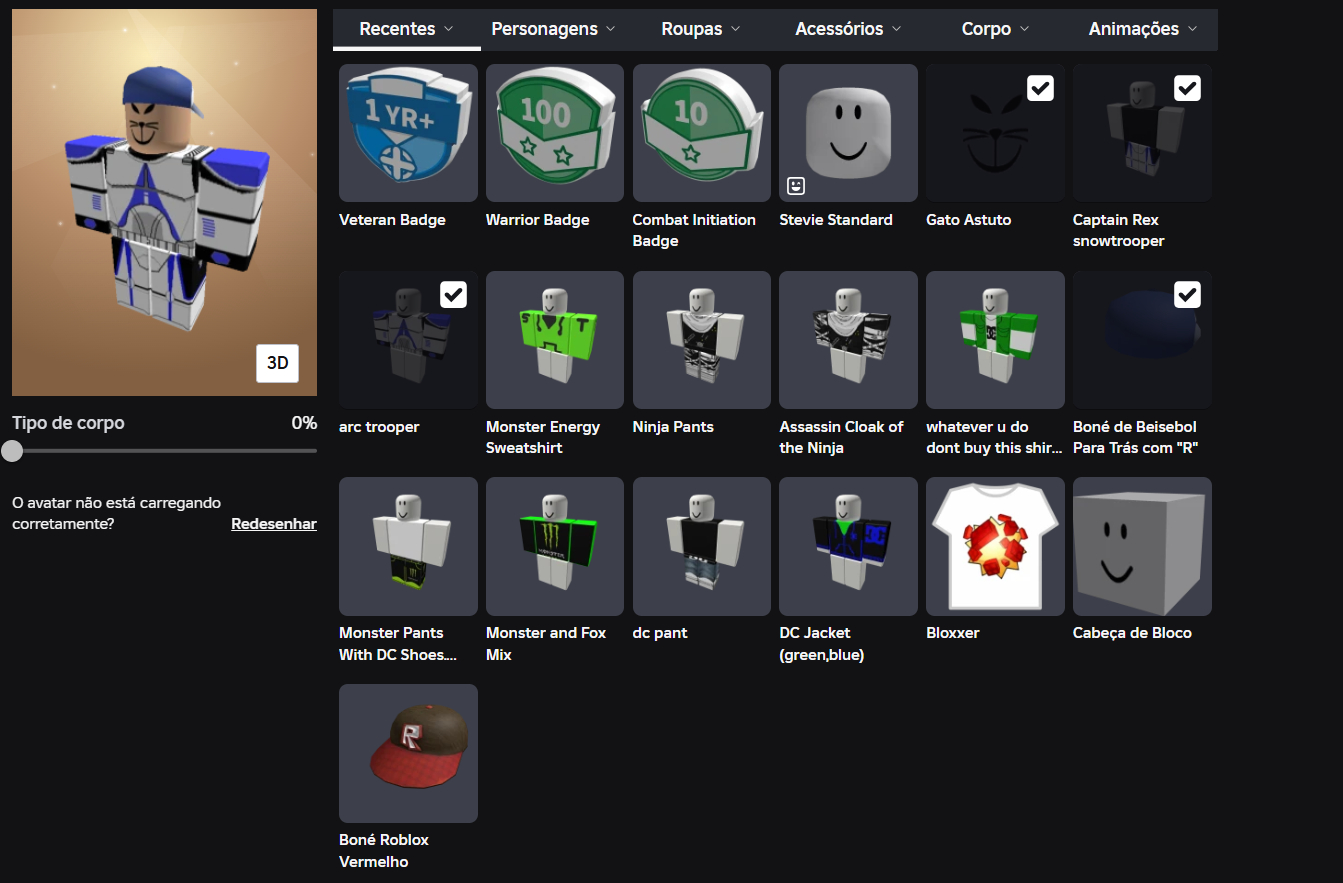Viewport: 1343px width, 883px height.
Task: Go to the Acessórios tab
Action: coord(848,29)
